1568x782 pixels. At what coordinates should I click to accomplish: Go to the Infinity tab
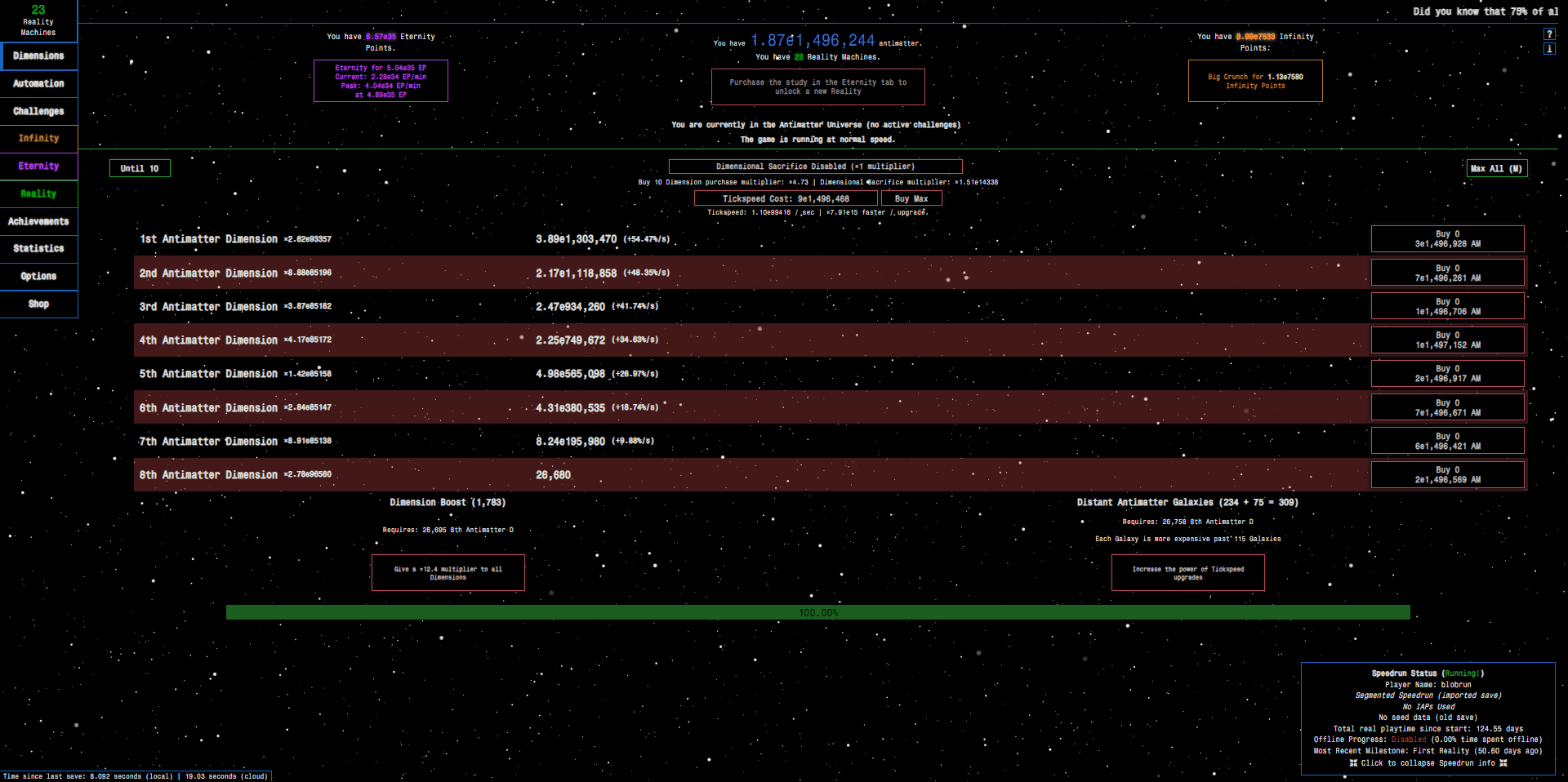coord(38,138)
